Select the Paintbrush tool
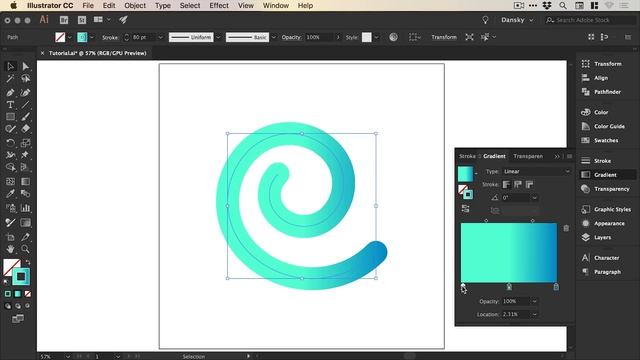640x360 pixels. (25, 117)
